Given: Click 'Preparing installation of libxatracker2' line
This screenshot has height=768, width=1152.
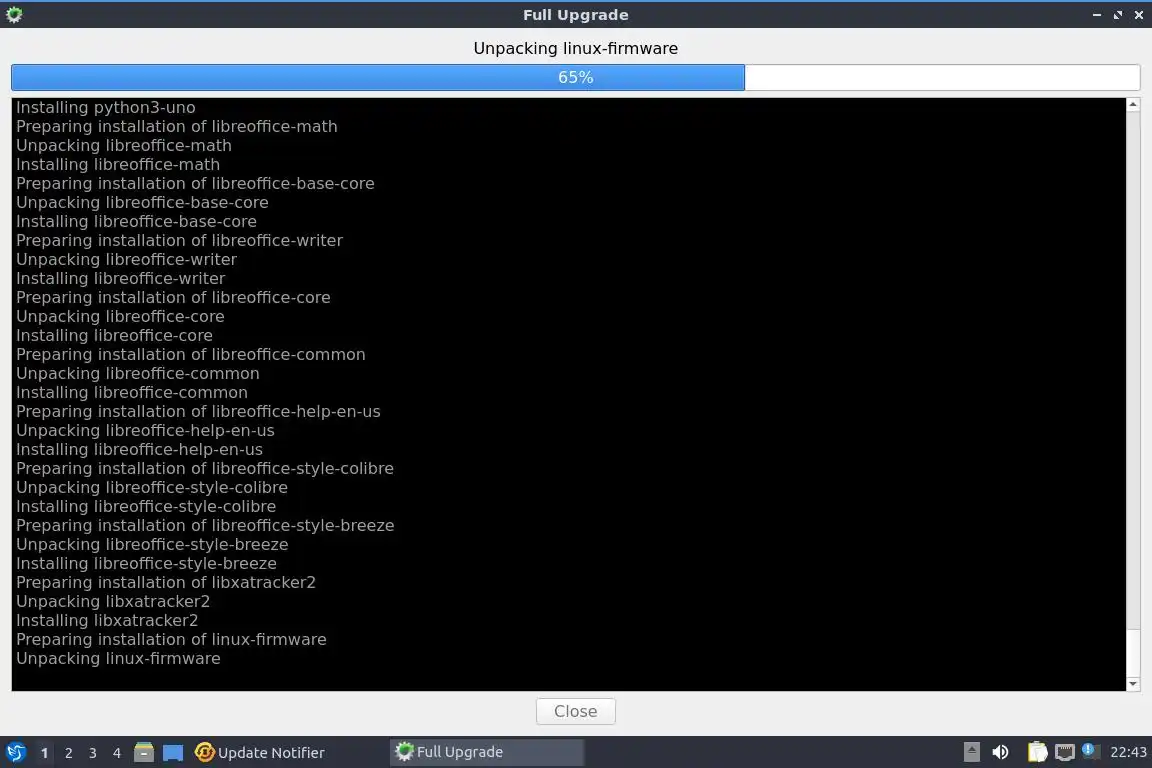Looking at the screenshot, I should (x=166, y=583).
